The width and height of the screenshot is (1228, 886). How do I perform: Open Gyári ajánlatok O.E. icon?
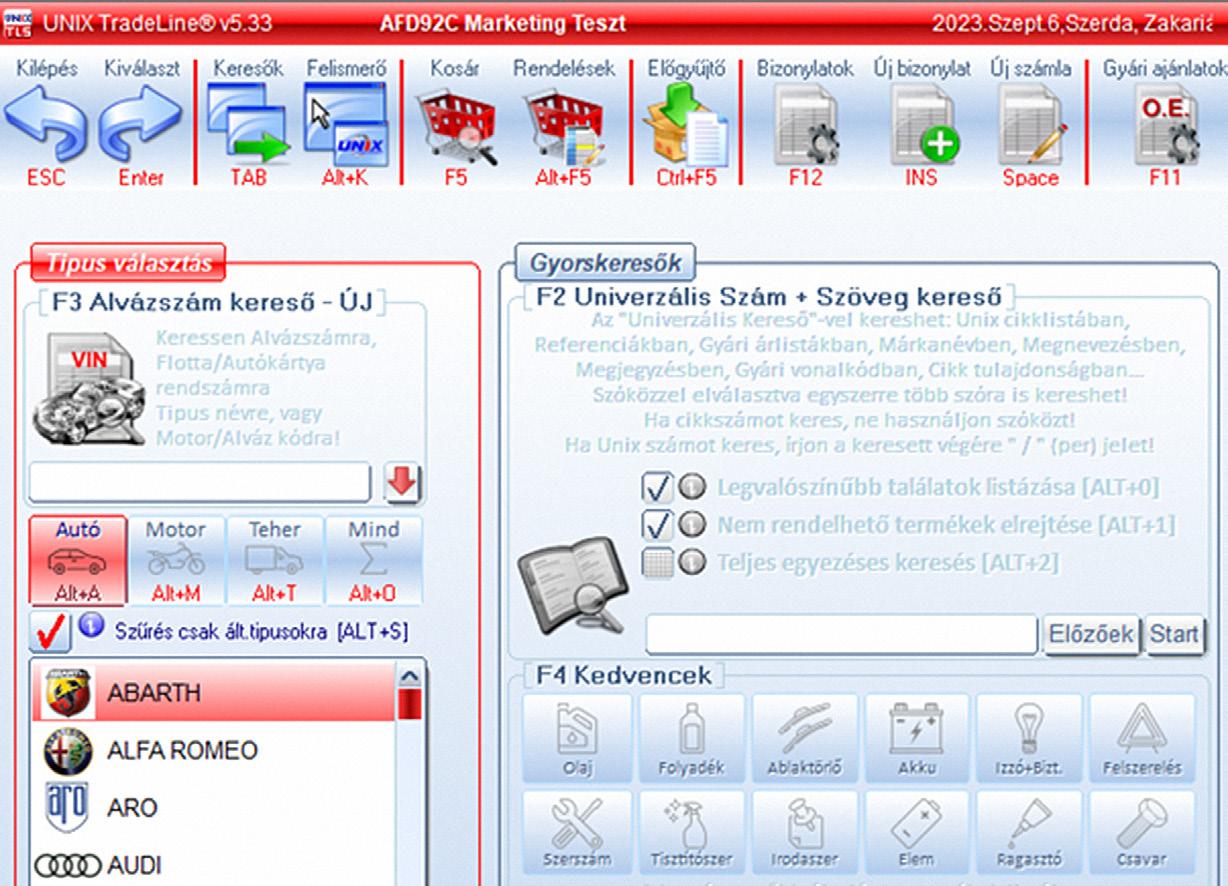tap(1164, 126)
